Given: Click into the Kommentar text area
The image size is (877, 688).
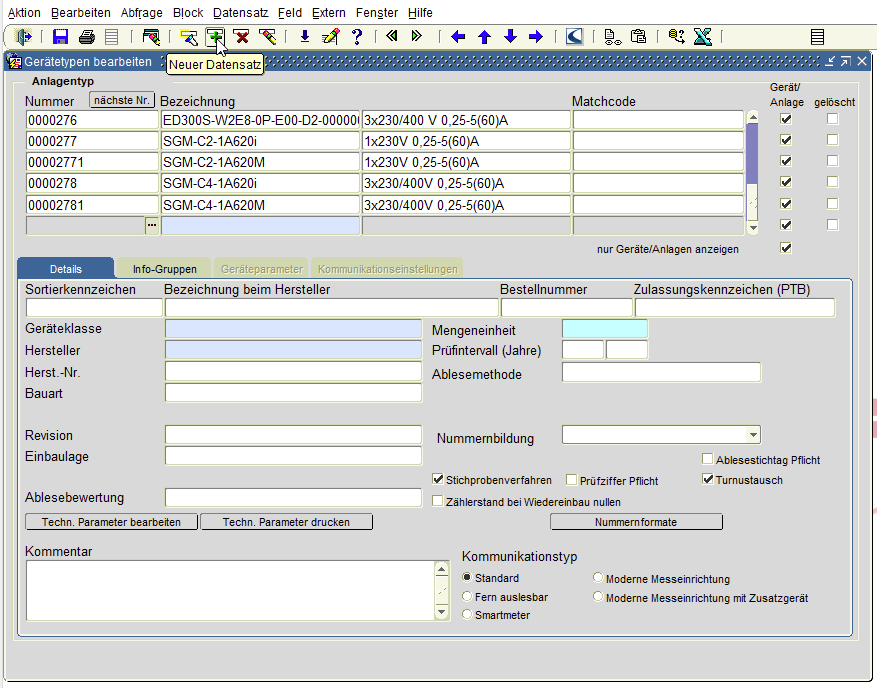Looking at the screenshot, I should pyautogui.click(x=230, y=590).
